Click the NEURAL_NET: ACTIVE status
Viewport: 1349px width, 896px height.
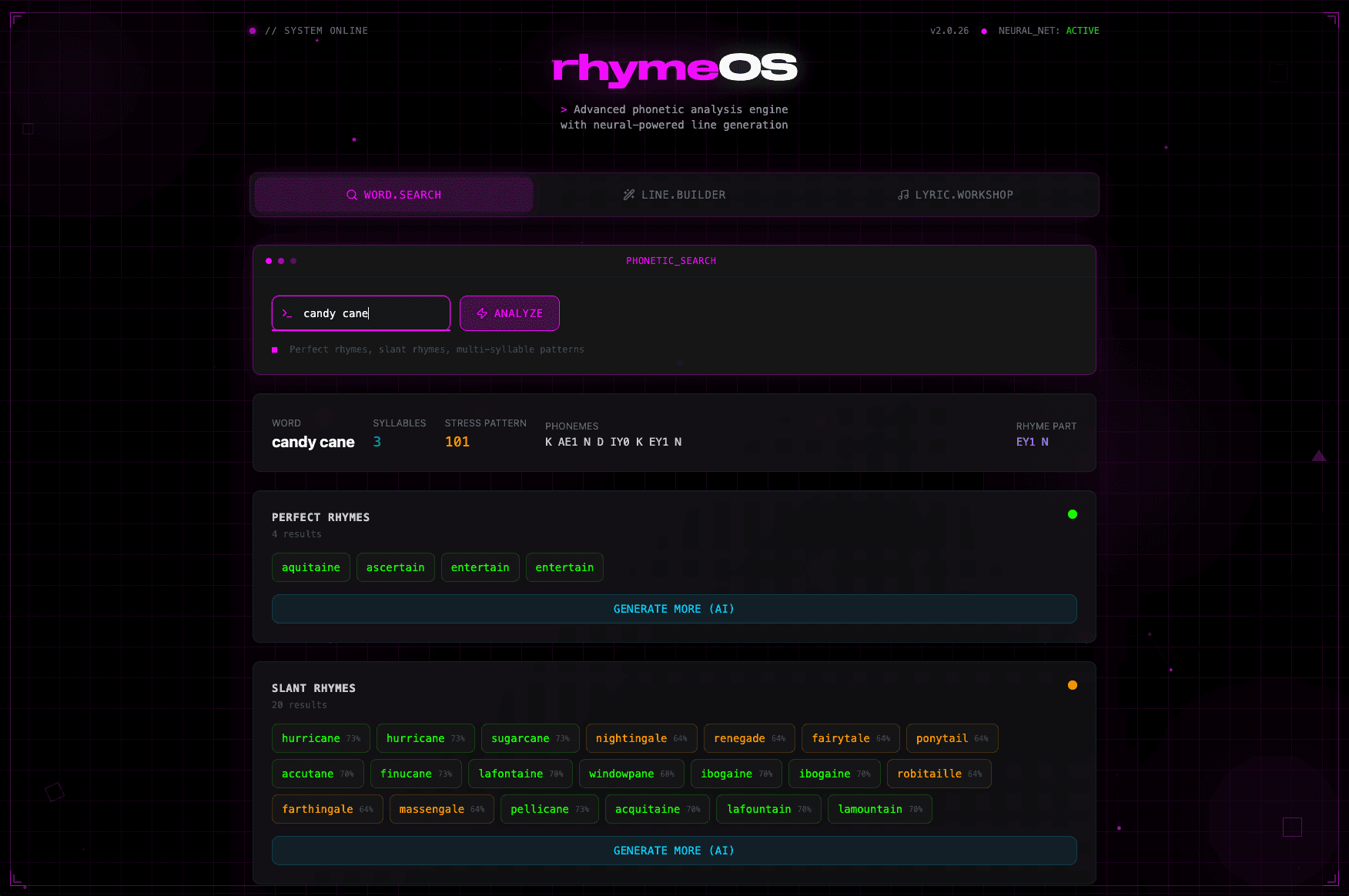(x=1049, y=31)
